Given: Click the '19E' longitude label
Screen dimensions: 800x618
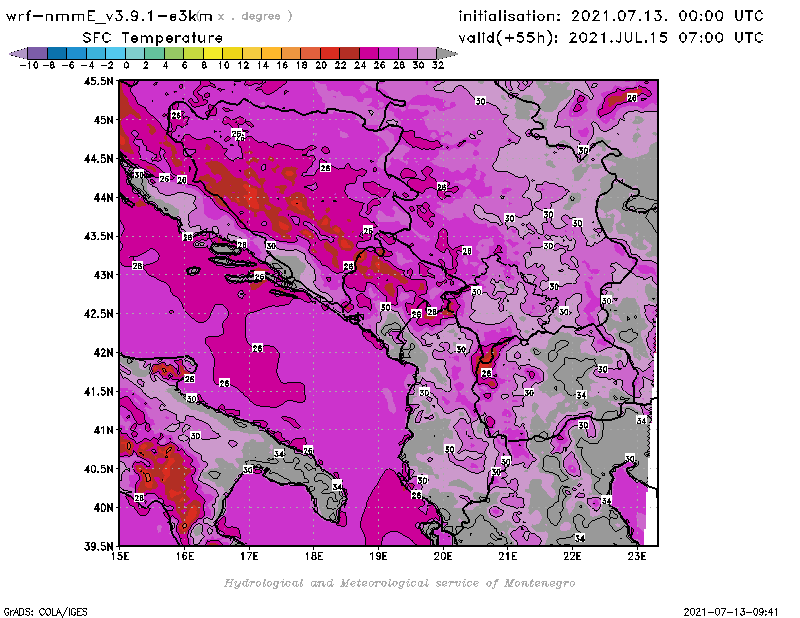Looking at the screenshot, I should tap(378, 556).
